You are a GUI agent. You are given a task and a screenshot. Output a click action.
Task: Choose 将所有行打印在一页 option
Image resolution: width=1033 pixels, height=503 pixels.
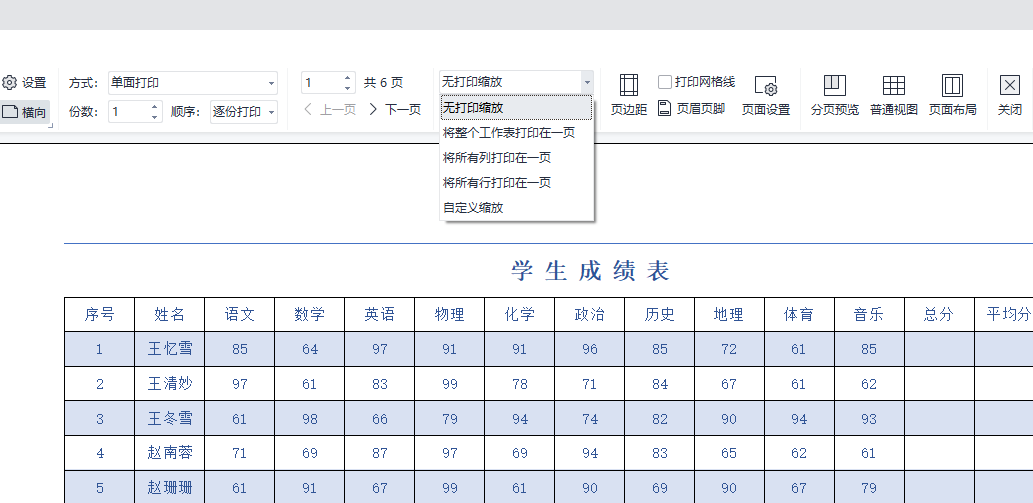[516, 182]
